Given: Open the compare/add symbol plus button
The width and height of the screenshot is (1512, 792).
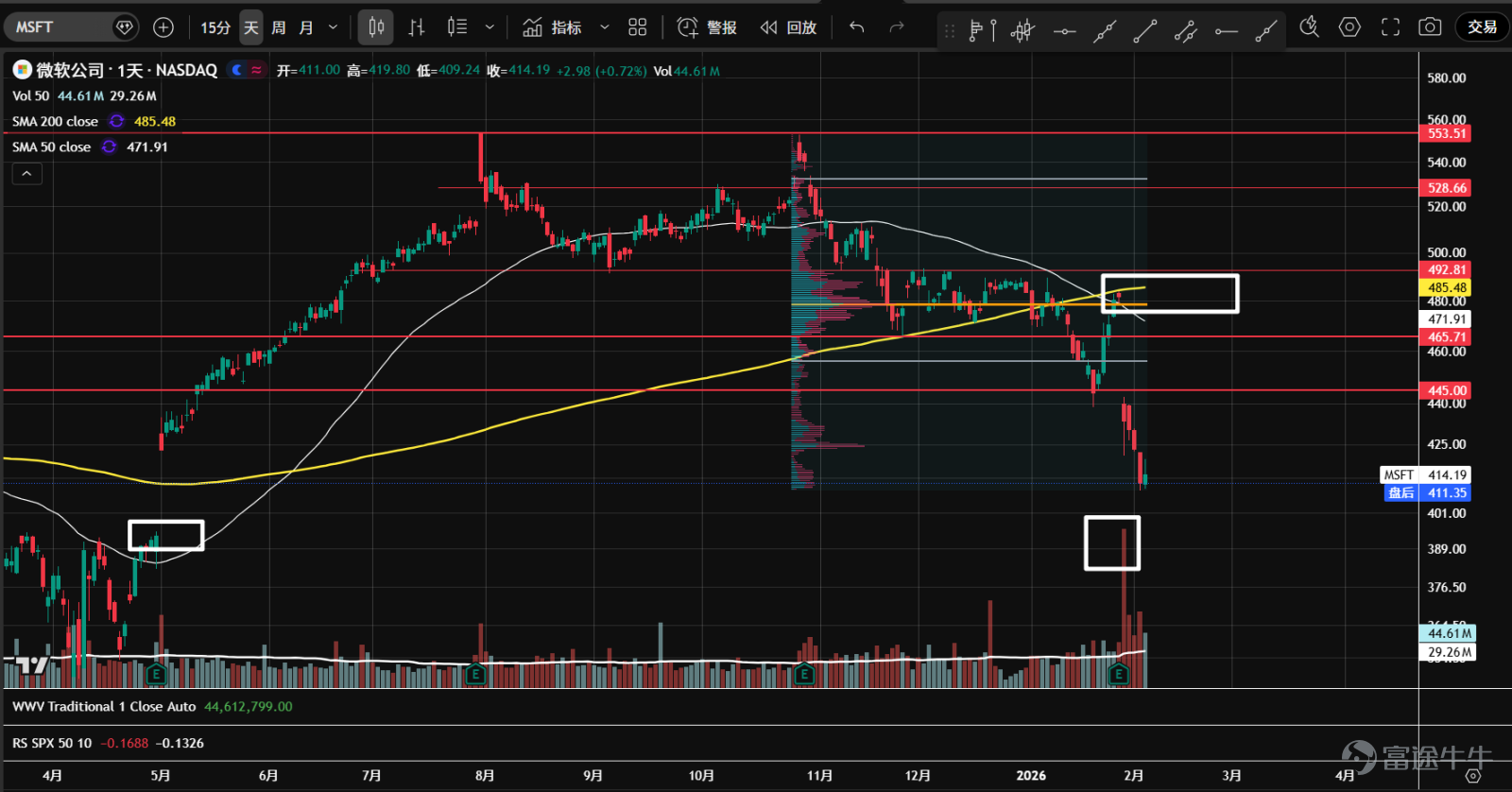Looking at the screenshot, I should pos(163,27).
